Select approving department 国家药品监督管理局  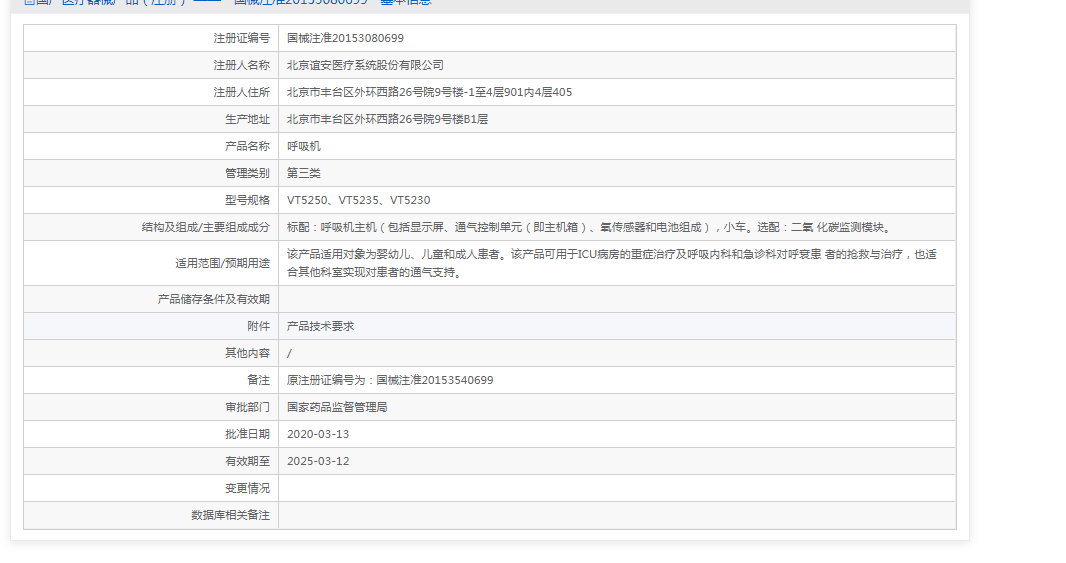337,407
